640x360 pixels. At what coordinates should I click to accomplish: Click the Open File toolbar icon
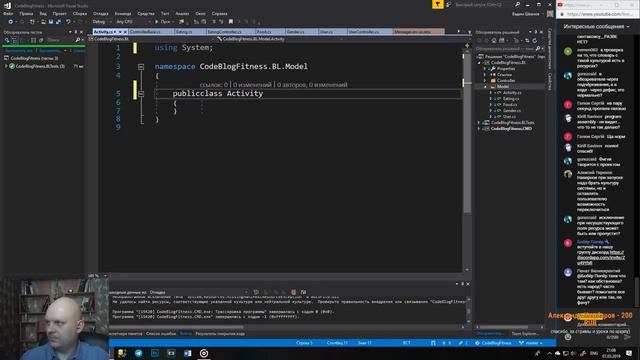43,22
